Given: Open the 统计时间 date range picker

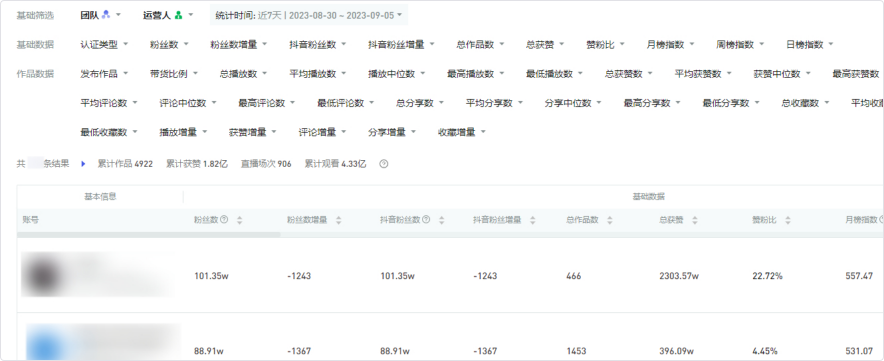Looking at the screenshot, I should point(309,15).
